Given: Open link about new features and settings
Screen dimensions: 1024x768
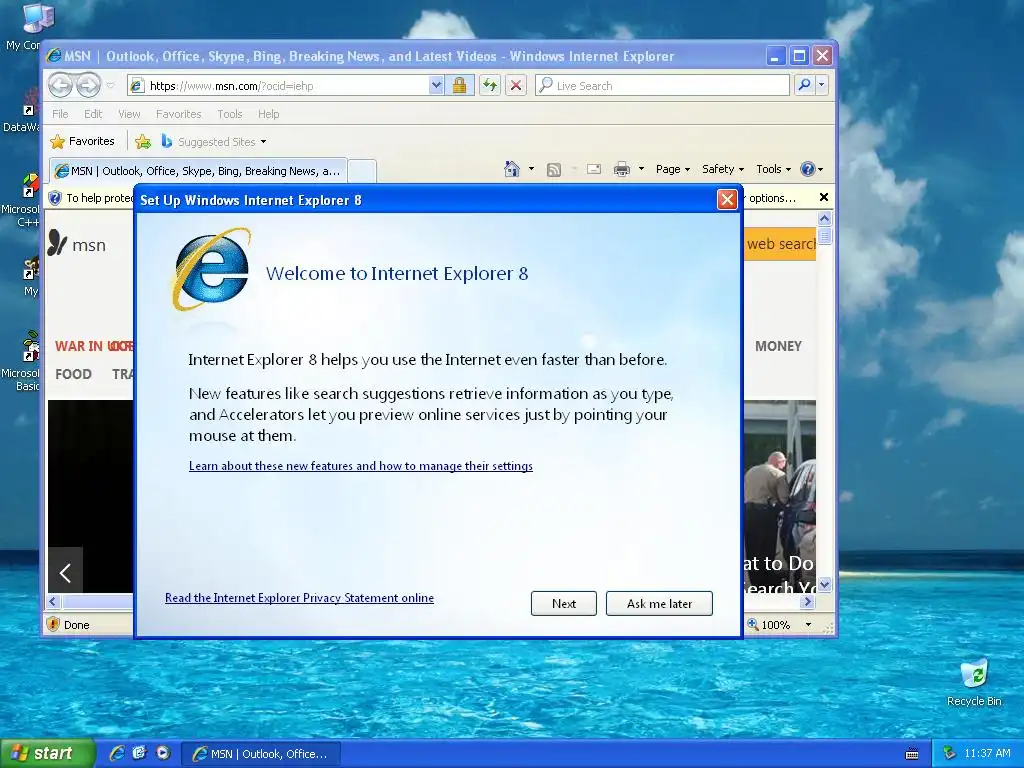Looking at the screenshot, I should (x=360, y=466).
